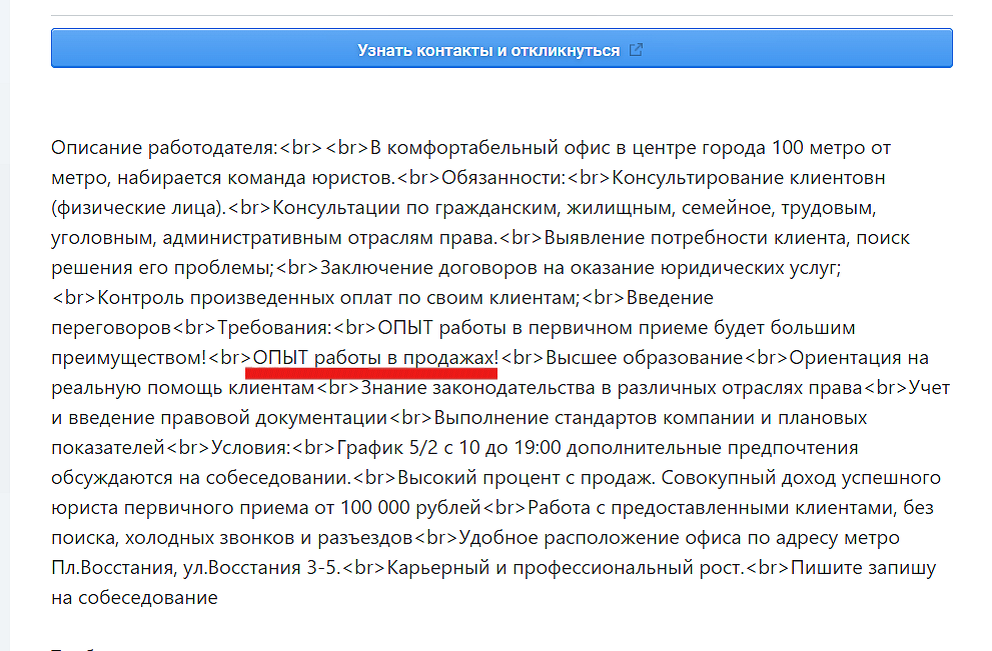Click the text 'Заключение договоров на оказание юридических услуг;'

(581, 268)
